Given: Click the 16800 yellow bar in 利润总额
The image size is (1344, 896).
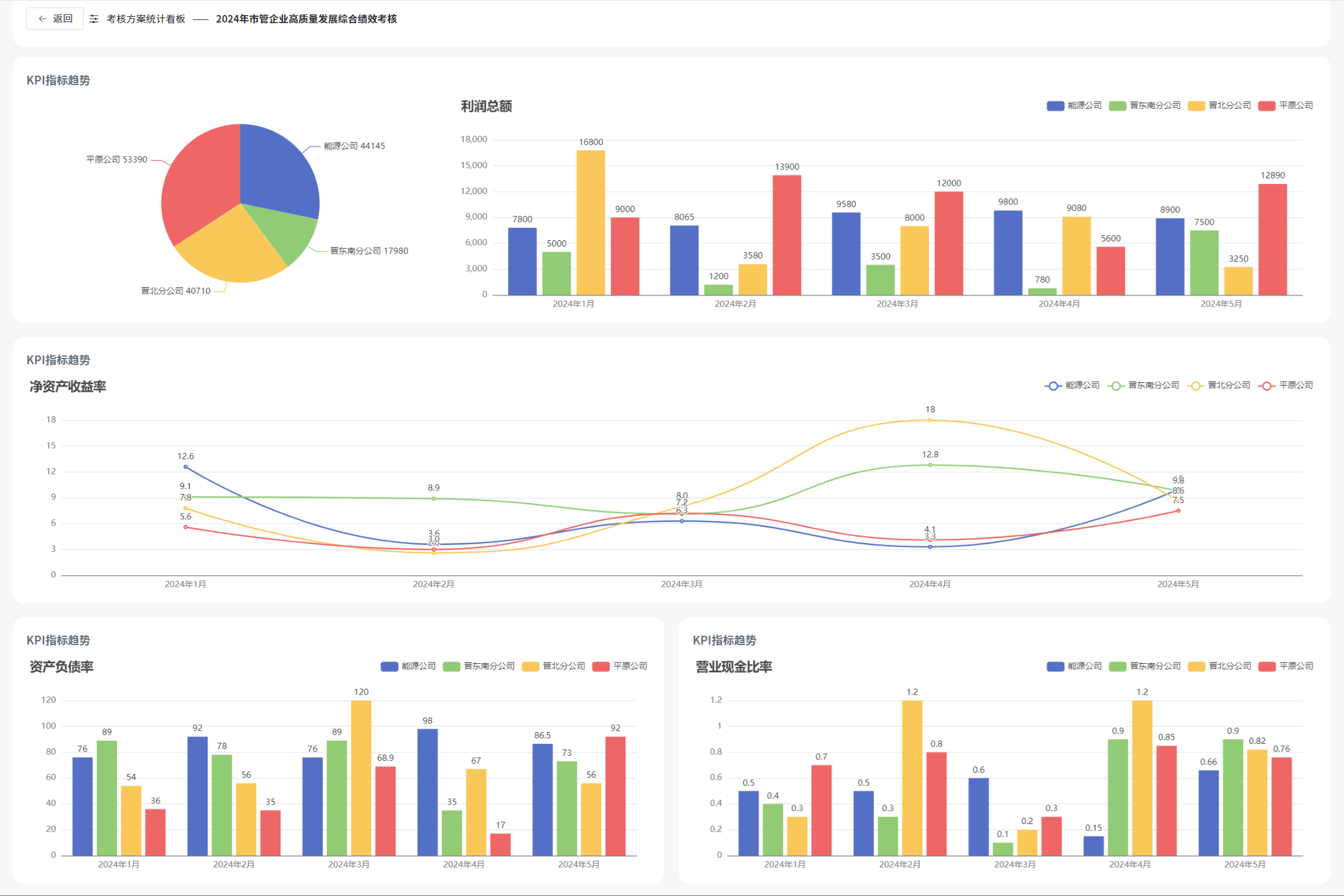Looking at the screenshot, I should click(x=591, y=223).
